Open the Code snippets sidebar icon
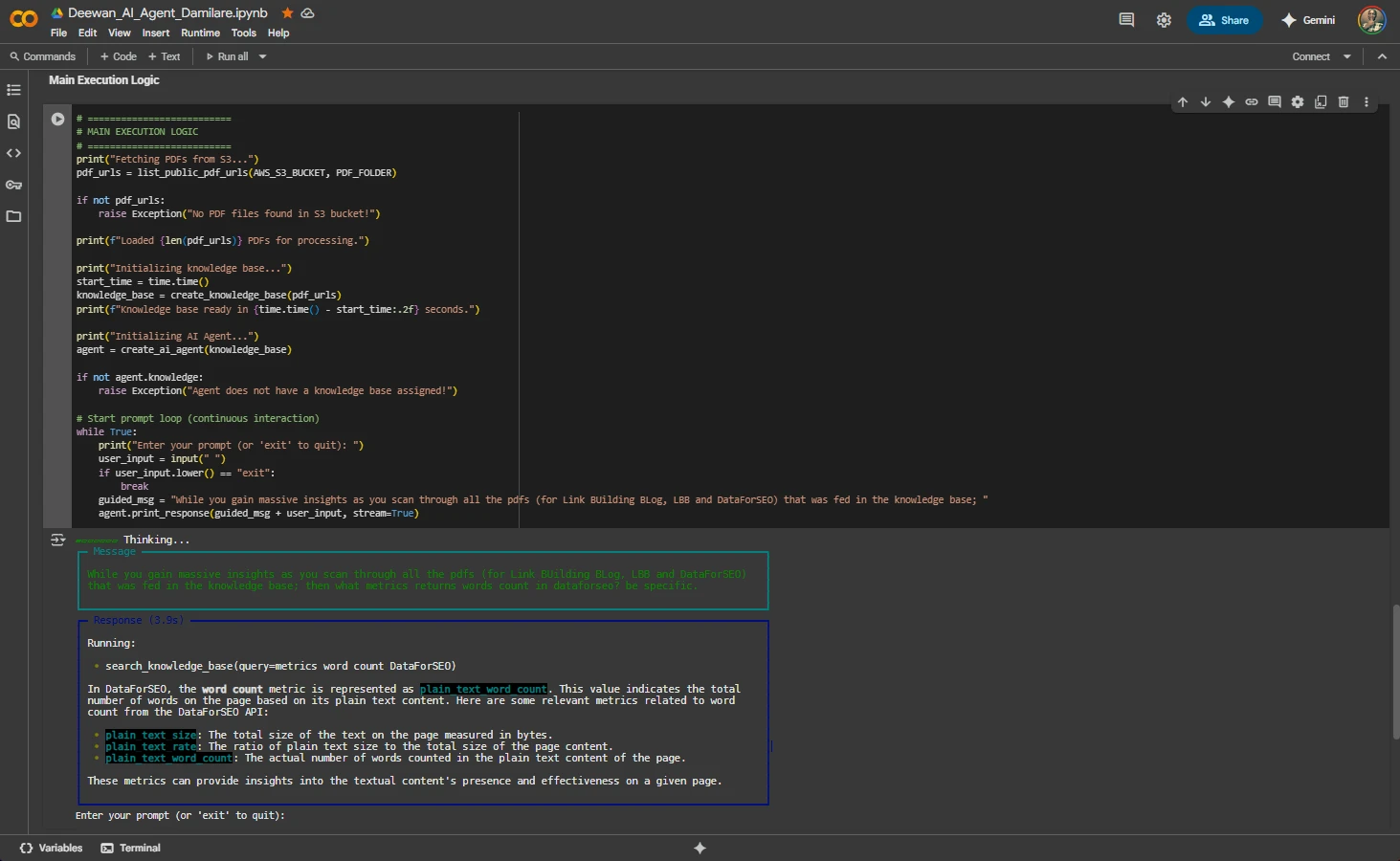 coord(13,153)
